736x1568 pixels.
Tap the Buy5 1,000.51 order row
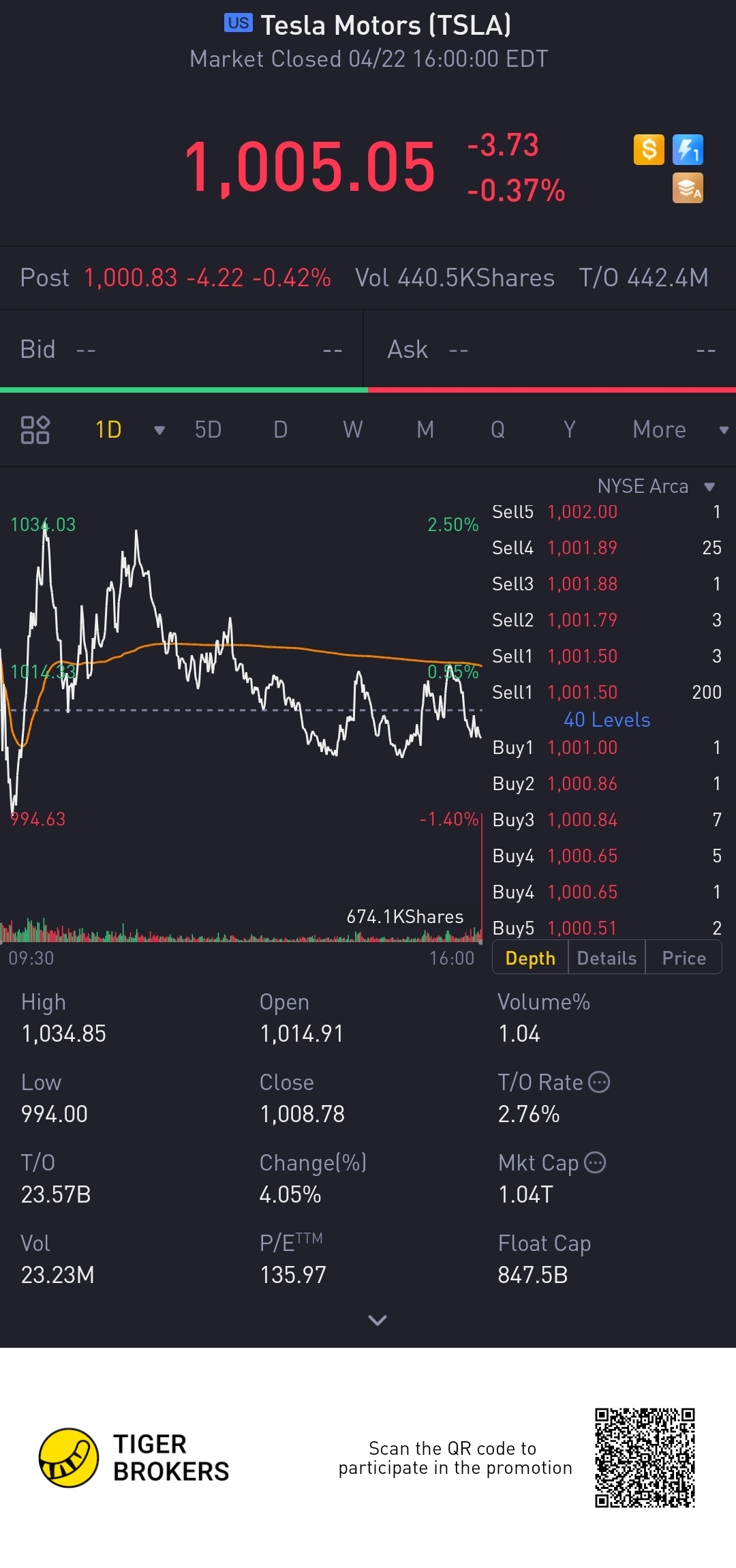607,928
